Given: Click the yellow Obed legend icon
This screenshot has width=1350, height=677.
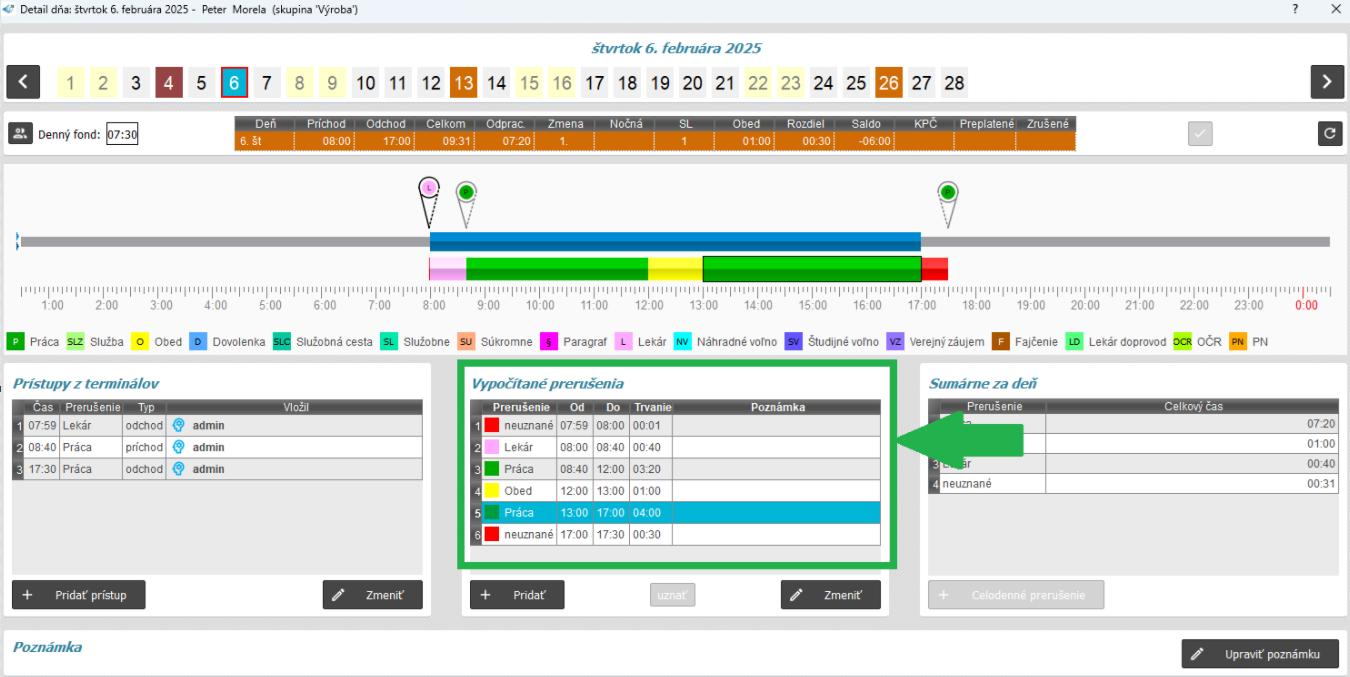Looking at the screenshot, I should 141,342.
